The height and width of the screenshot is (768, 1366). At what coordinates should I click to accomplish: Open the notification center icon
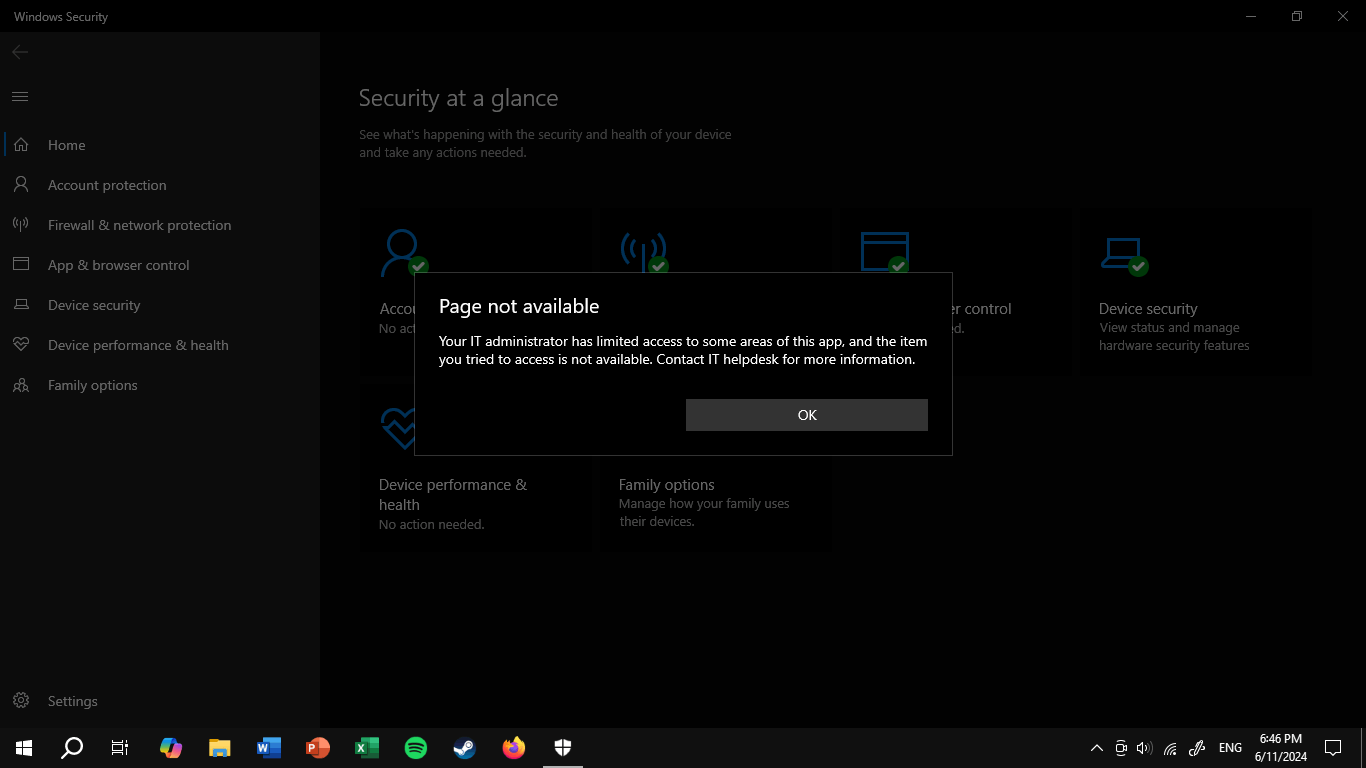[x=1333, y=748]
